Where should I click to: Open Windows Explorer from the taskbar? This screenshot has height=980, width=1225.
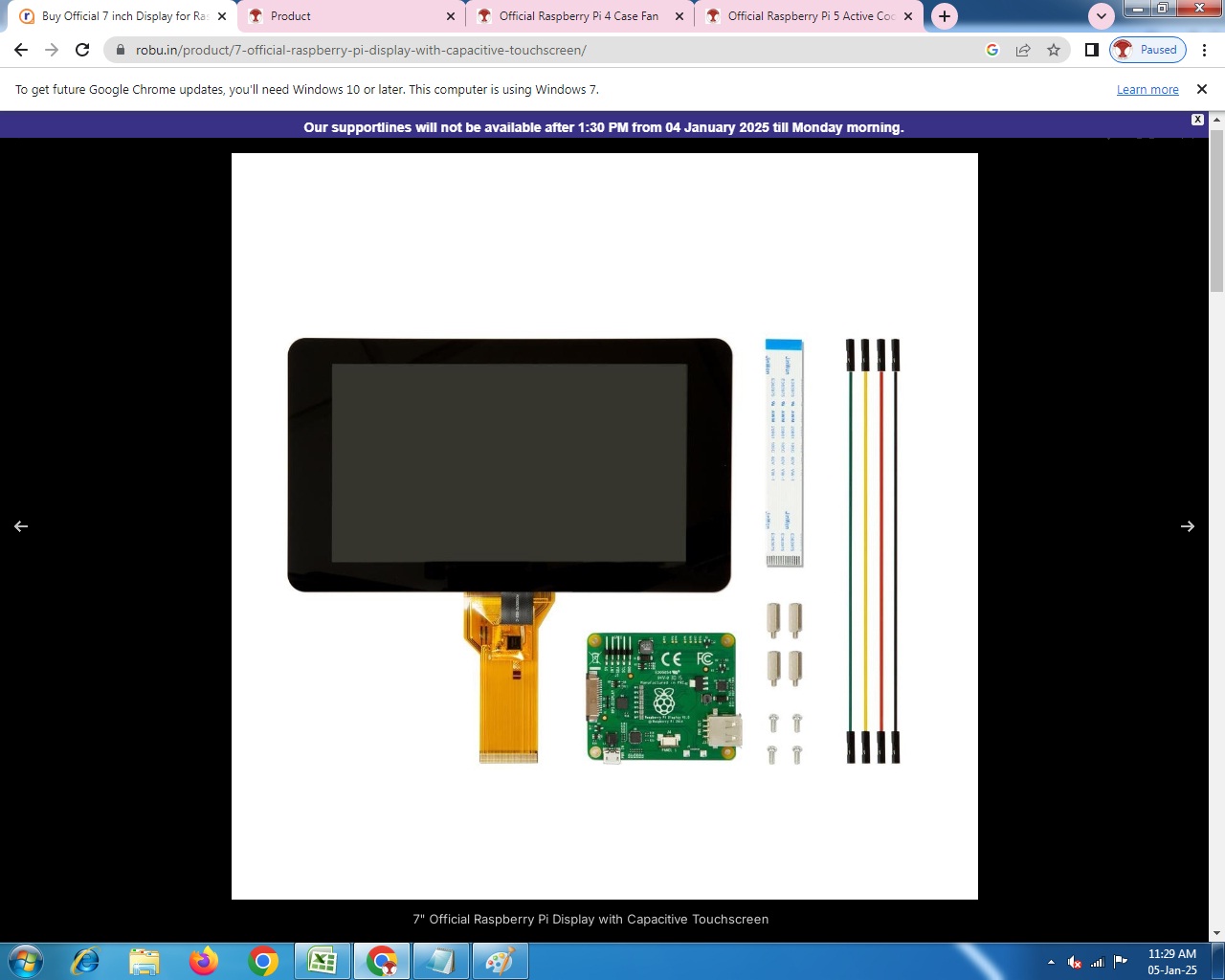pos(145,961)
